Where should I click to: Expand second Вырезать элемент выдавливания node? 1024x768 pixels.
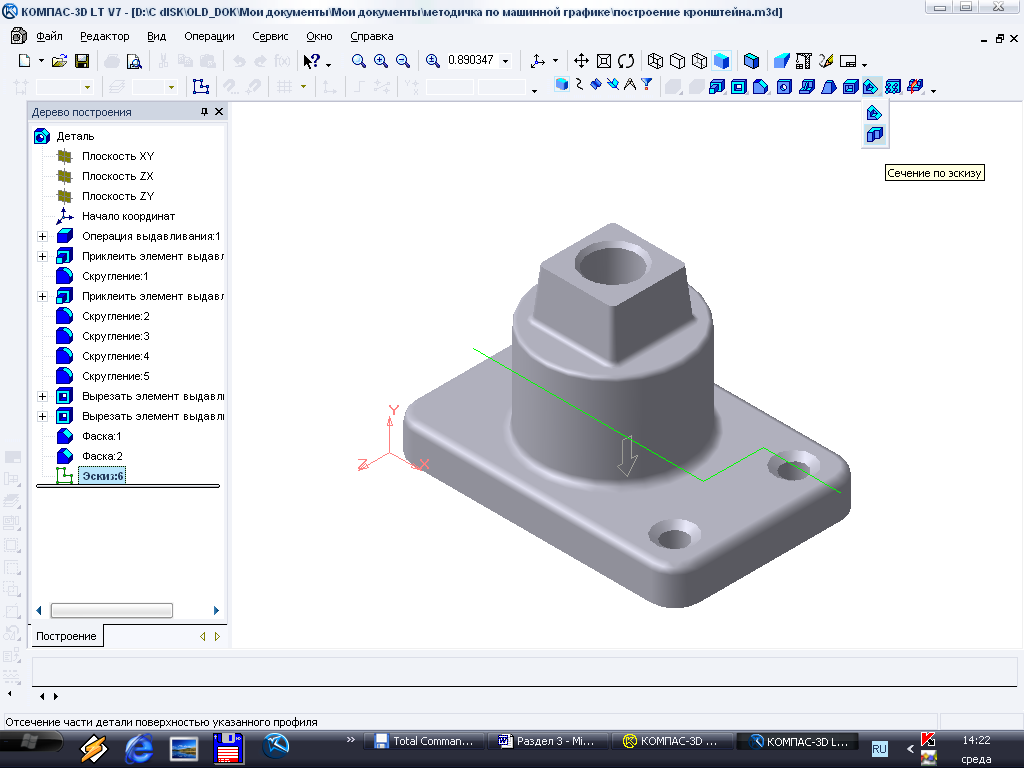click(42, 417)
